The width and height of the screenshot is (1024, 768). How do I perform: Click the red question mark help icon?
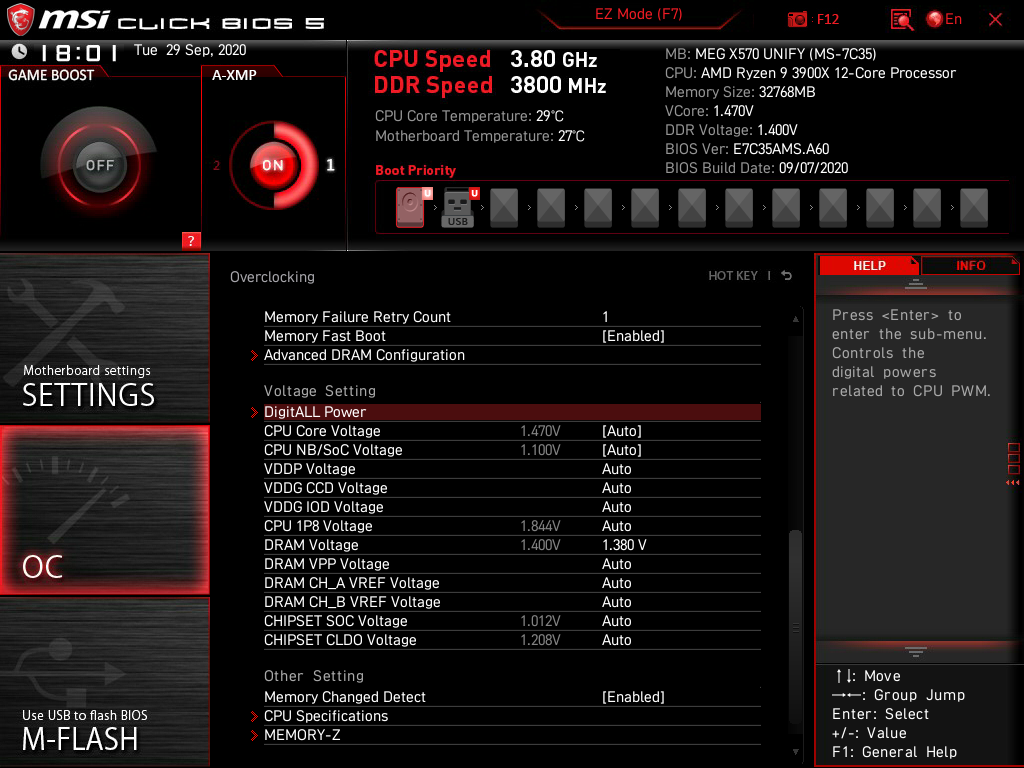[190, 240]
